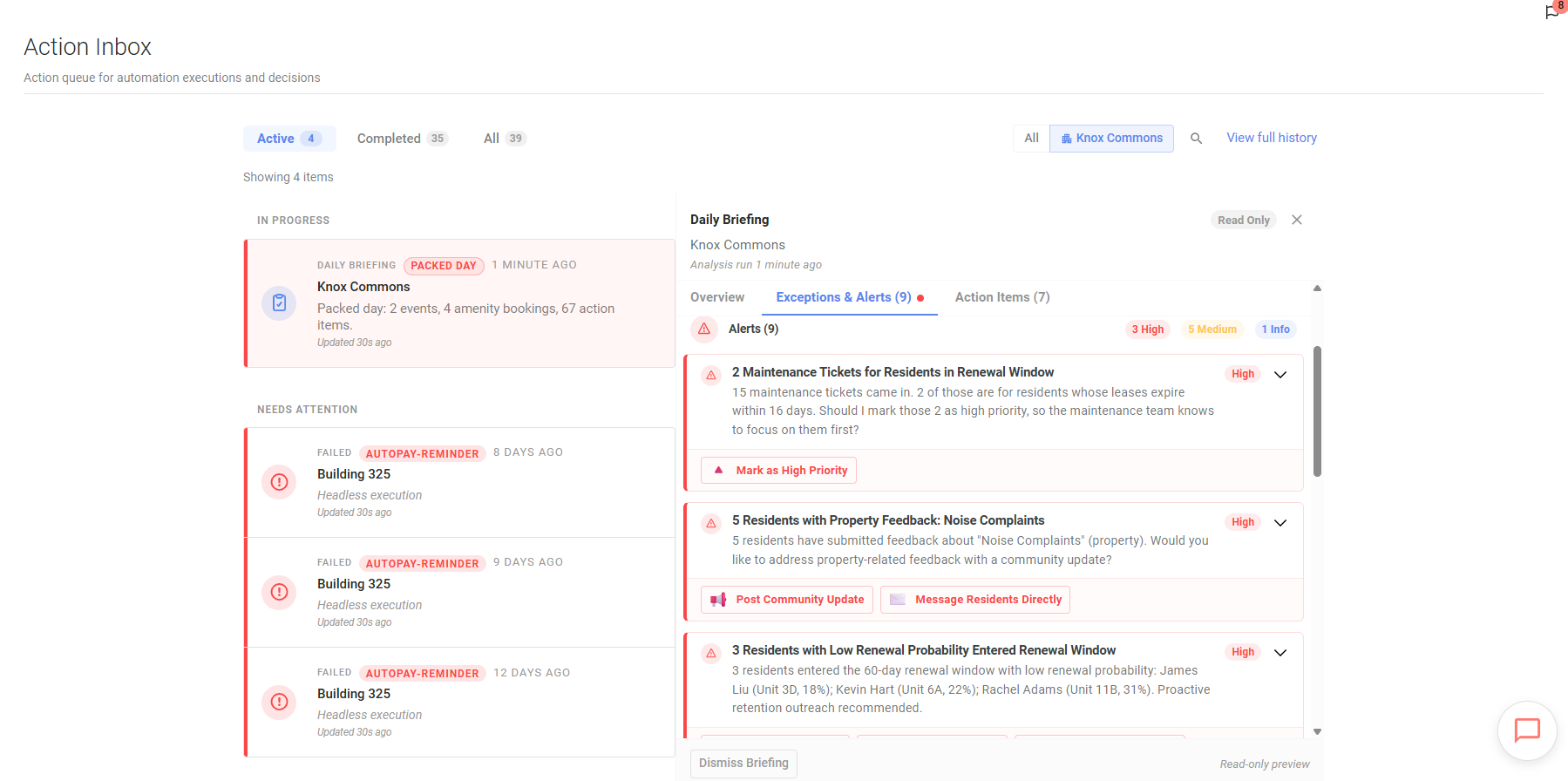Viewport: 1568px width, 781px height.
Task: Click scrollbar down arrow in briefing panel
Action: click(1317, 732)
